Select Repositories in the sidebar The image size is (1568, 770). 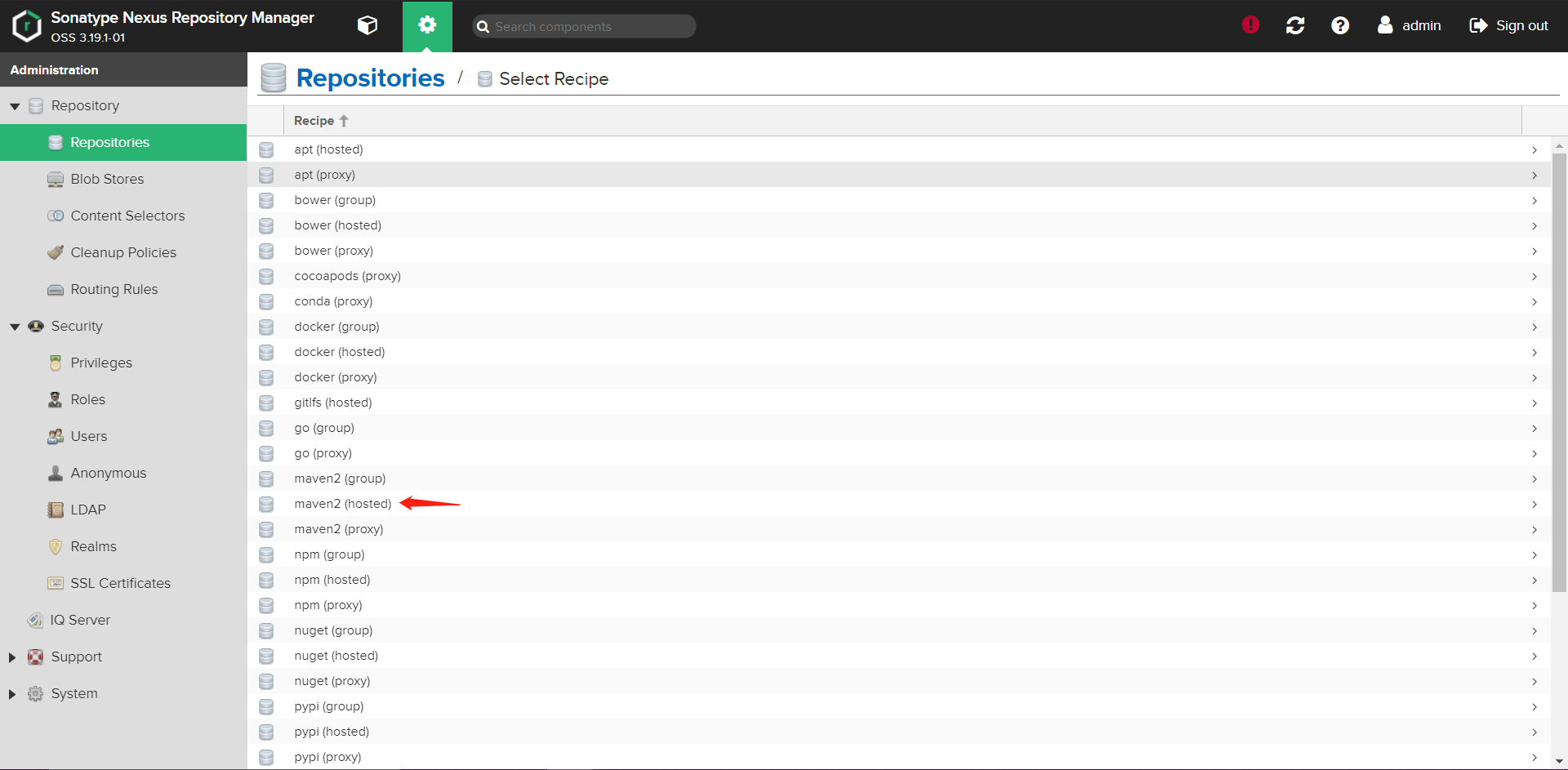click(x=123, y=142)
